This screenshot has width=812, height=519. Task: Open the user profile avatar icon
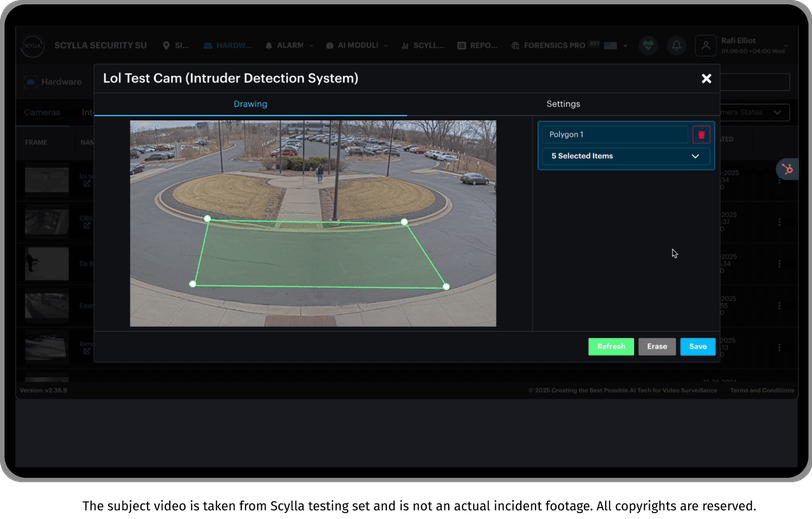tap(705, 46)
